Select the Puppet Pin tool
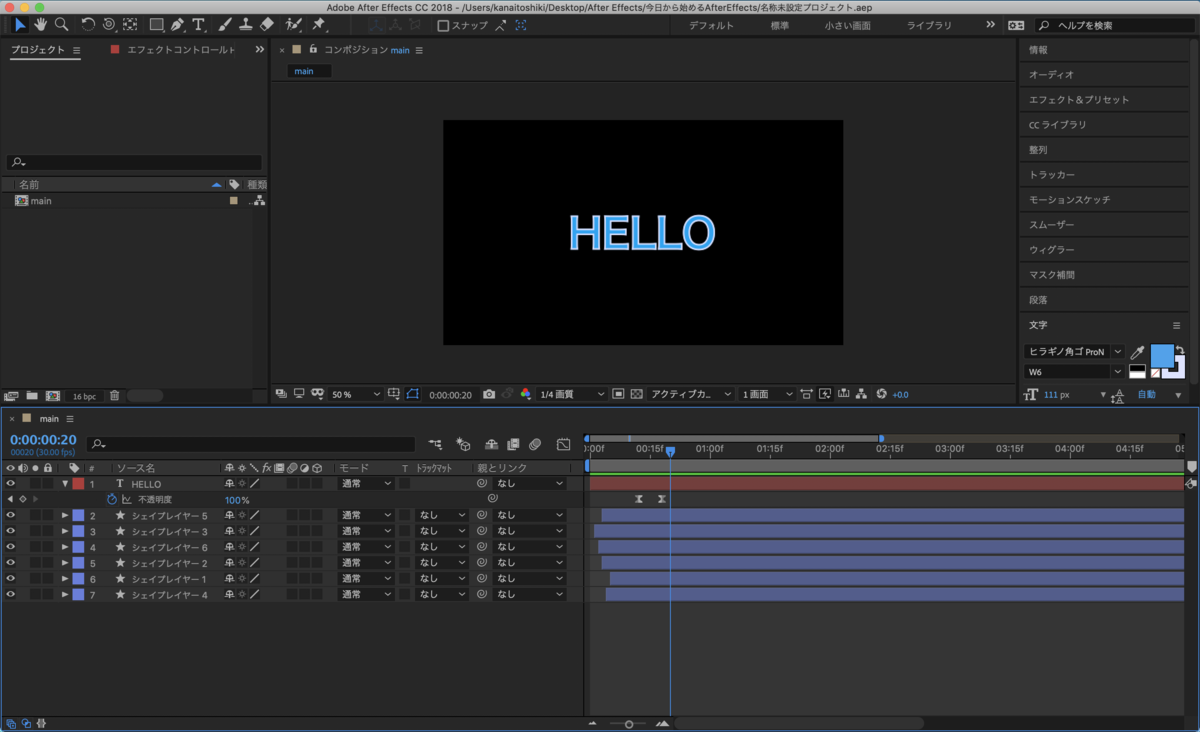This screenshot has height=732, width=1200. (319, 24)
